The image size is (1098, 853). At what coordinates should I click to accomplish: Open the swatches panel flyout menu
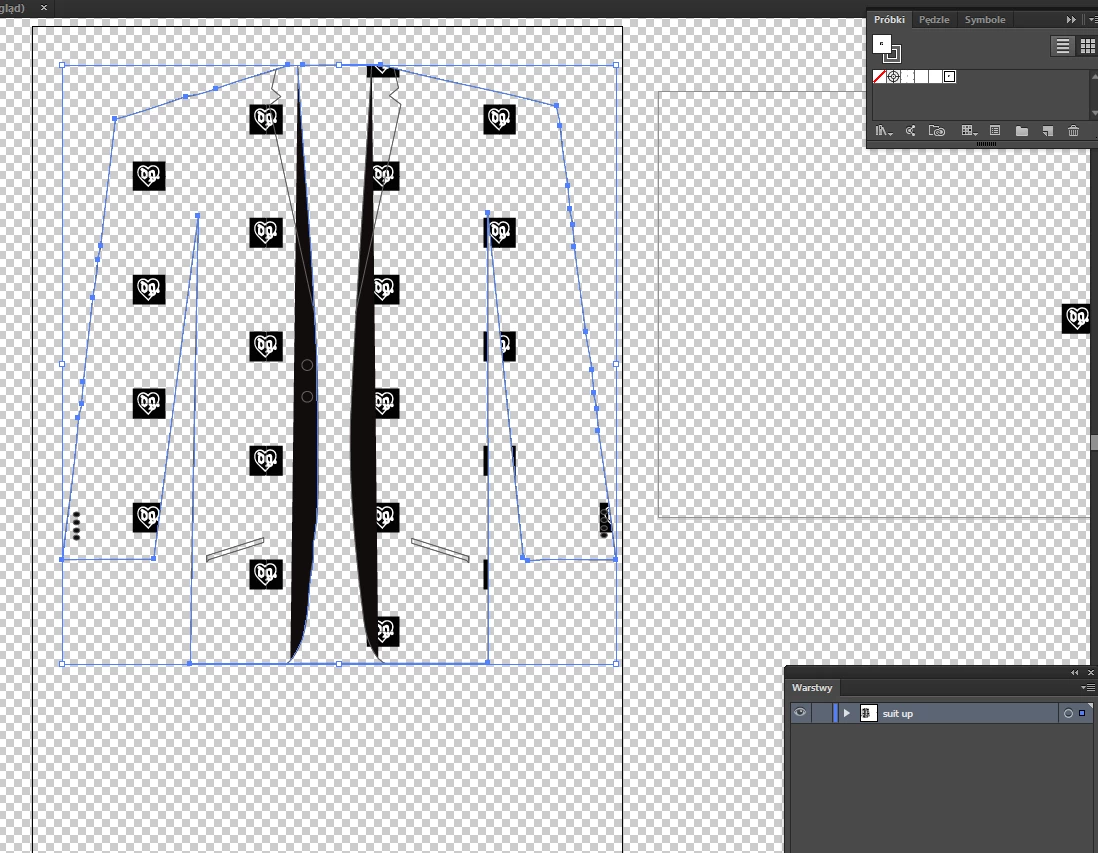coord(1092,20)
